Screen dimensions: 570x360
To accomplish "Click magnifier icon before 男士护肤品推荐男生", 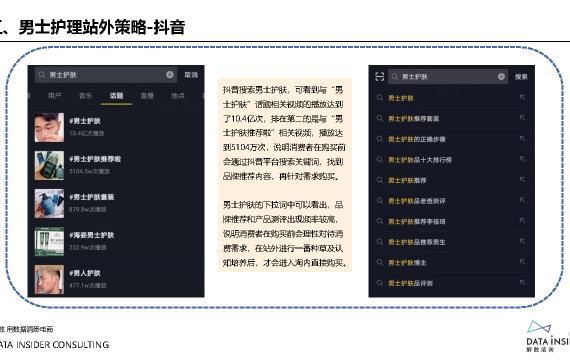I will pyautogui.click(x=380, y=241).
